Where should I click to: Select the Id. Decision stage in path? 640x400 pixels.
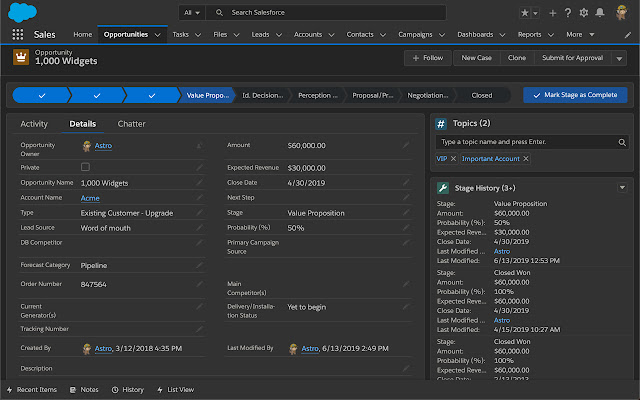click(x=264, y=96)
